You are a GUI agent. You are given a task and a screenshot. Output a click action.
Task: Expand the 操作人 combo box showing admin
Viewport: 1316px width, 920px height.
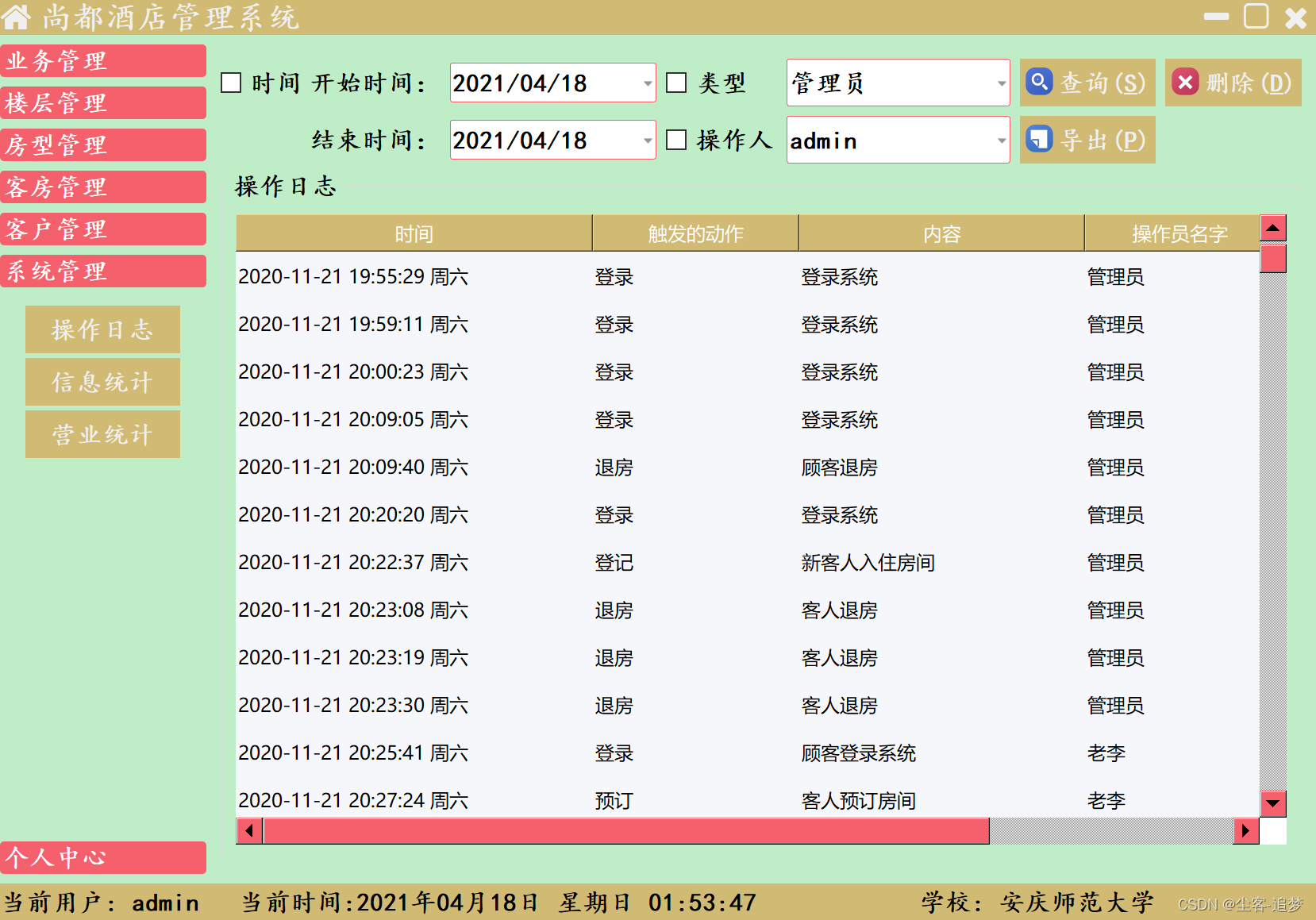[1002, 140]
